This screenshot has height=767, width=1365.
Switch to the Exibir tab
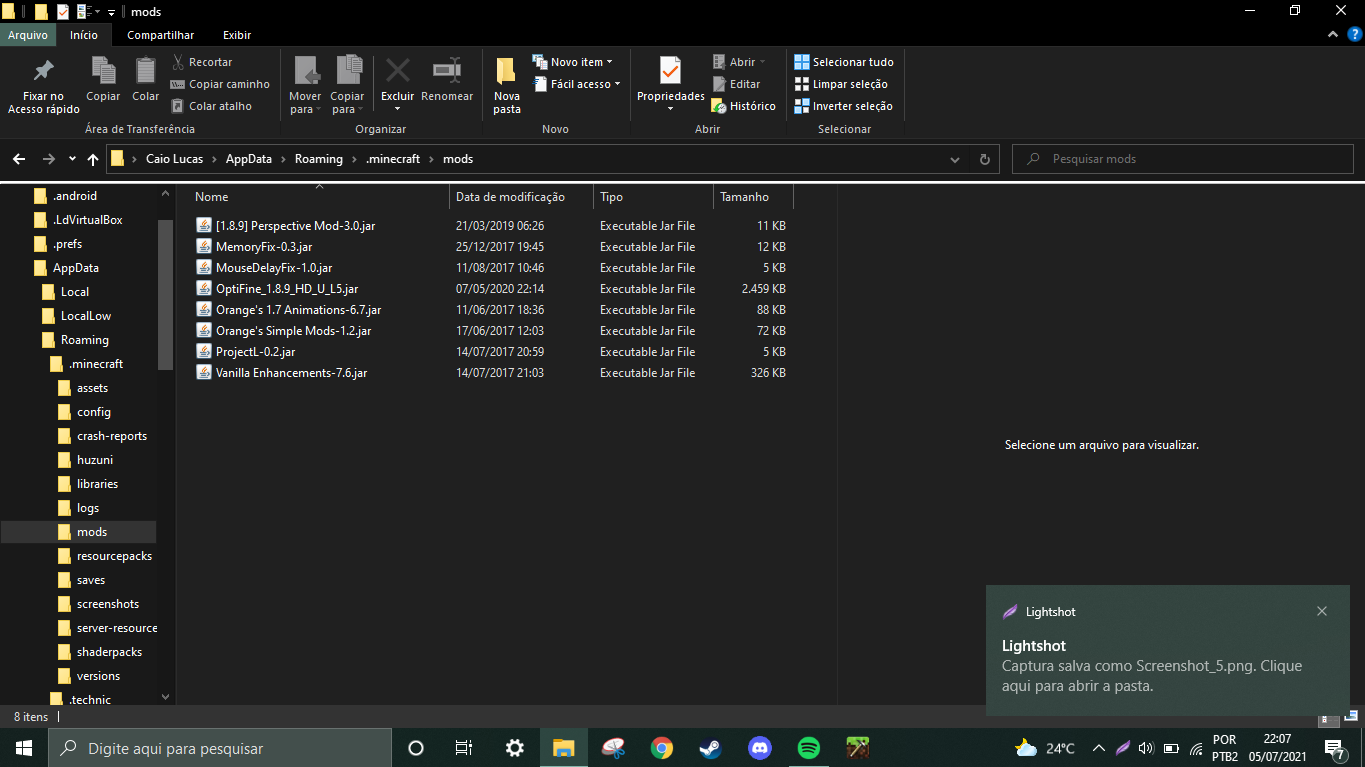[x=237, y=35]
